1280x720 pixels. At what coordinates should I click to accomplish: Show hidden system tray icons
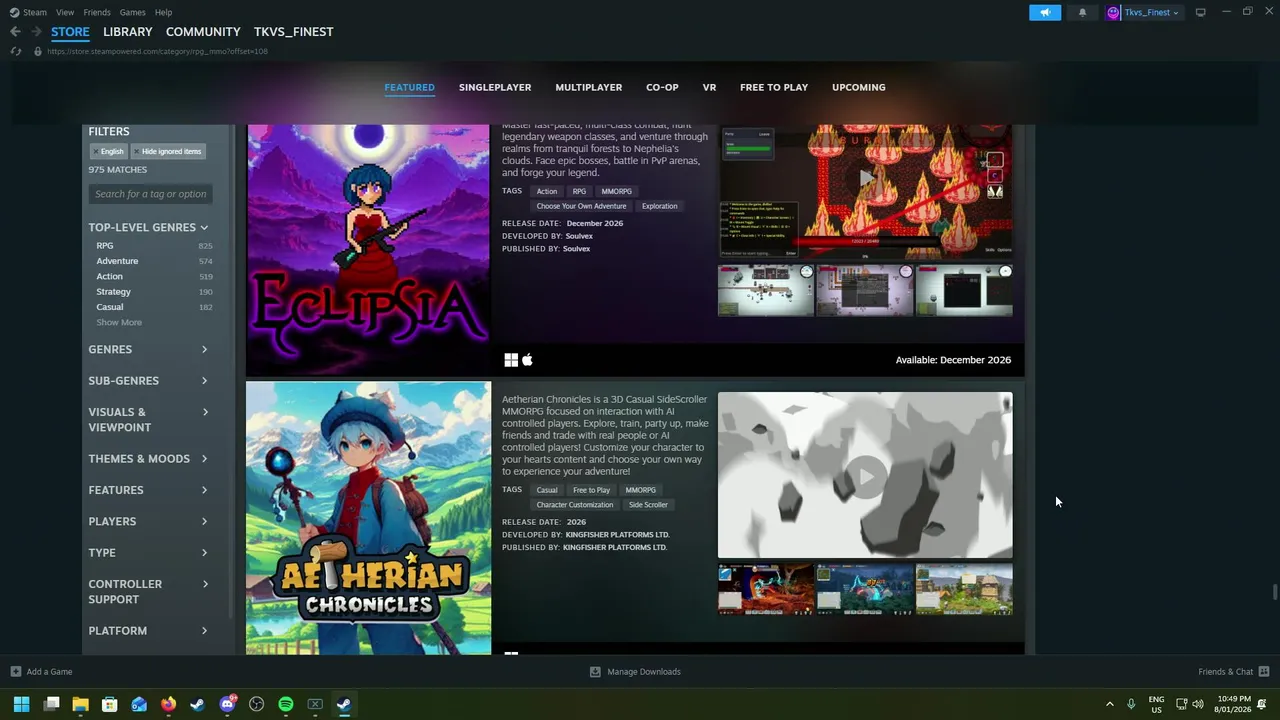(x=1109, y=704)
